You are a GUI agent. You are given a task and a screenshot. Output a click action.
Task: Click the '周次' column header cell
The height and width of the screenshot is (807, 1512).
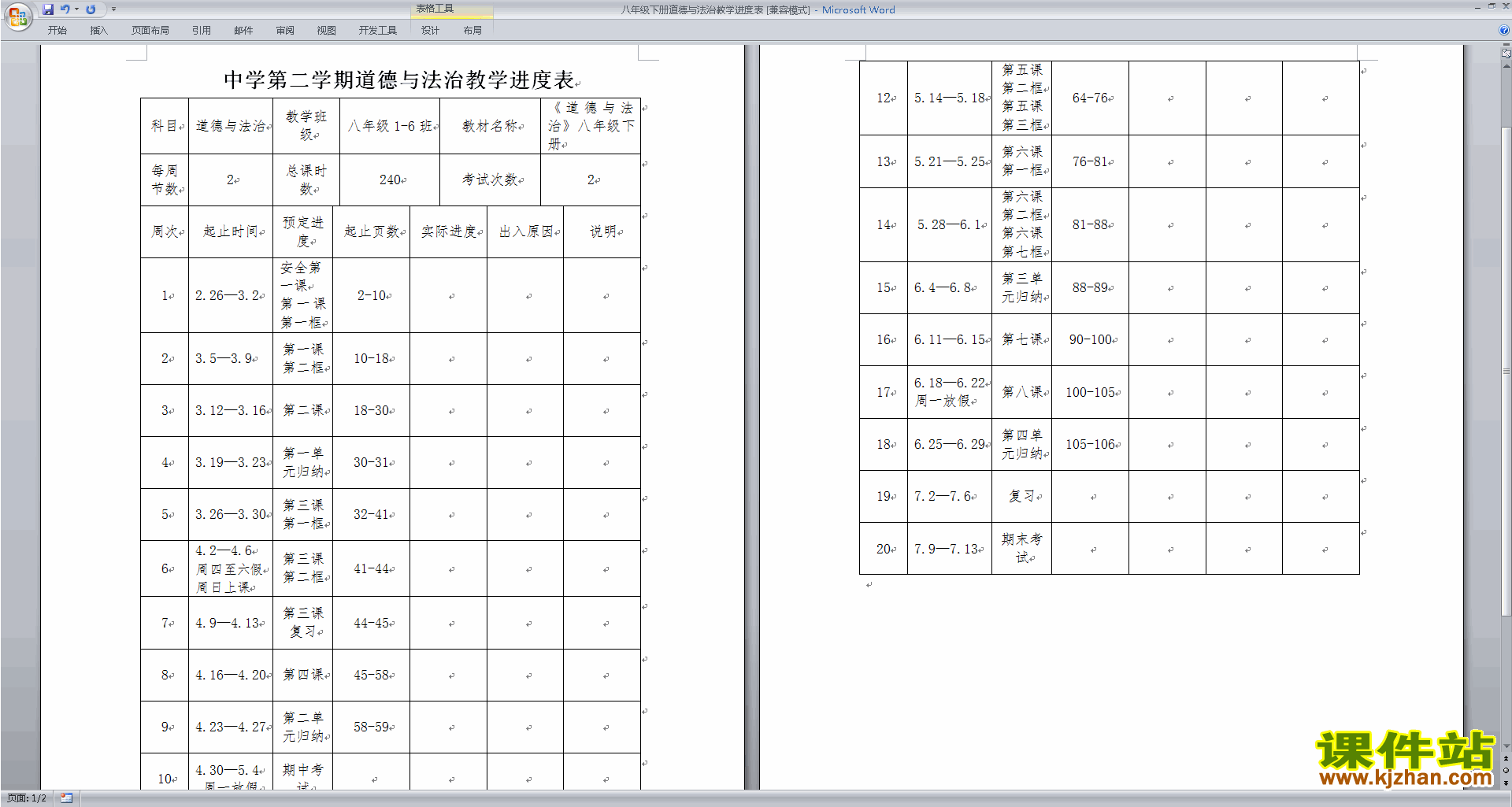[x=165, y=231]
